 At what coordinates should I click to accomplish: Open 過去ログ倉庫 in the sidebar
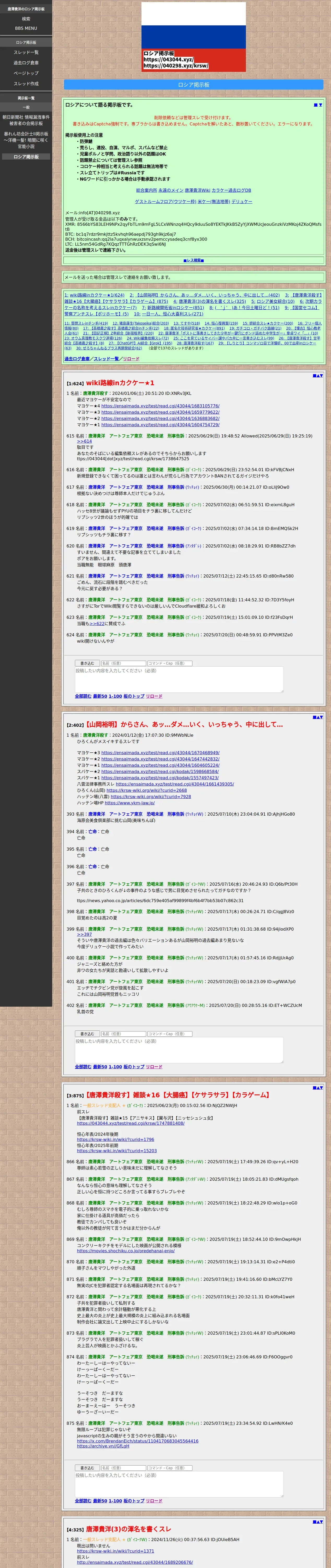click(x=26, y=63)
